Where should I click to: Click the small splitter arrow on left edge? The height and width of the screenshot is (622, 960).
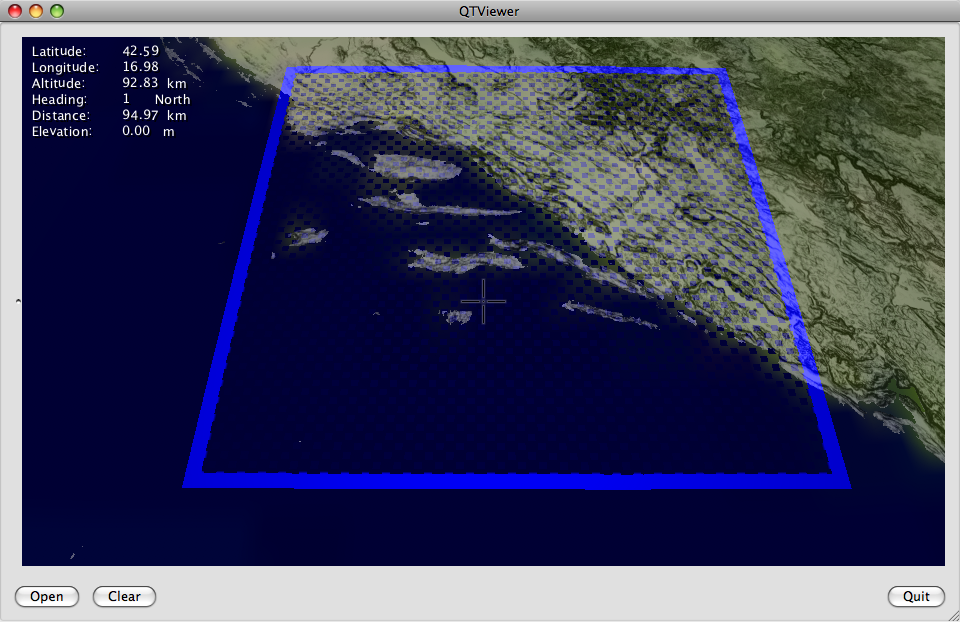coord(18,301)
